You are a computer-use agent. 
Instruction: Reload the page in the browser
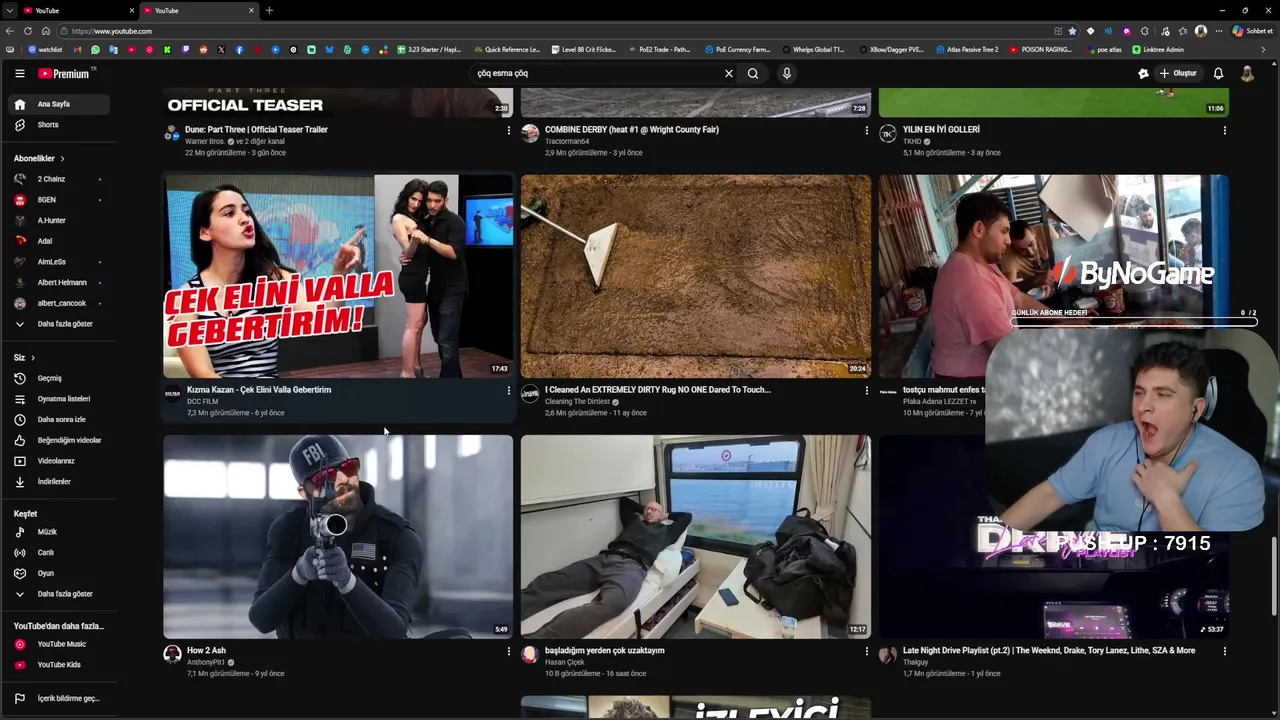tap(28, 31)
